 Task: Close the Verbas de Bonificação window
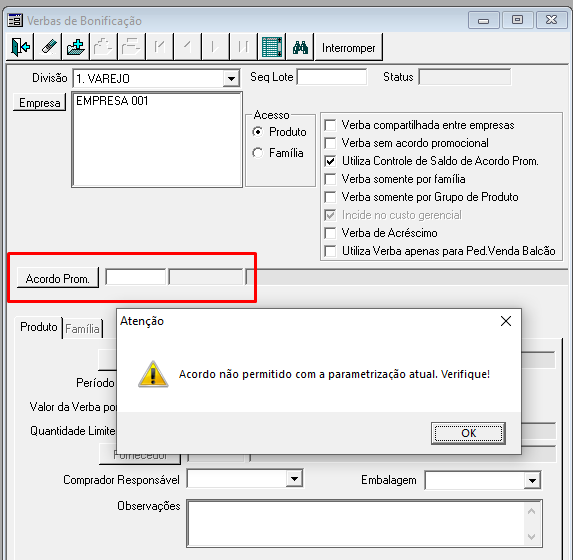[551, 20]
